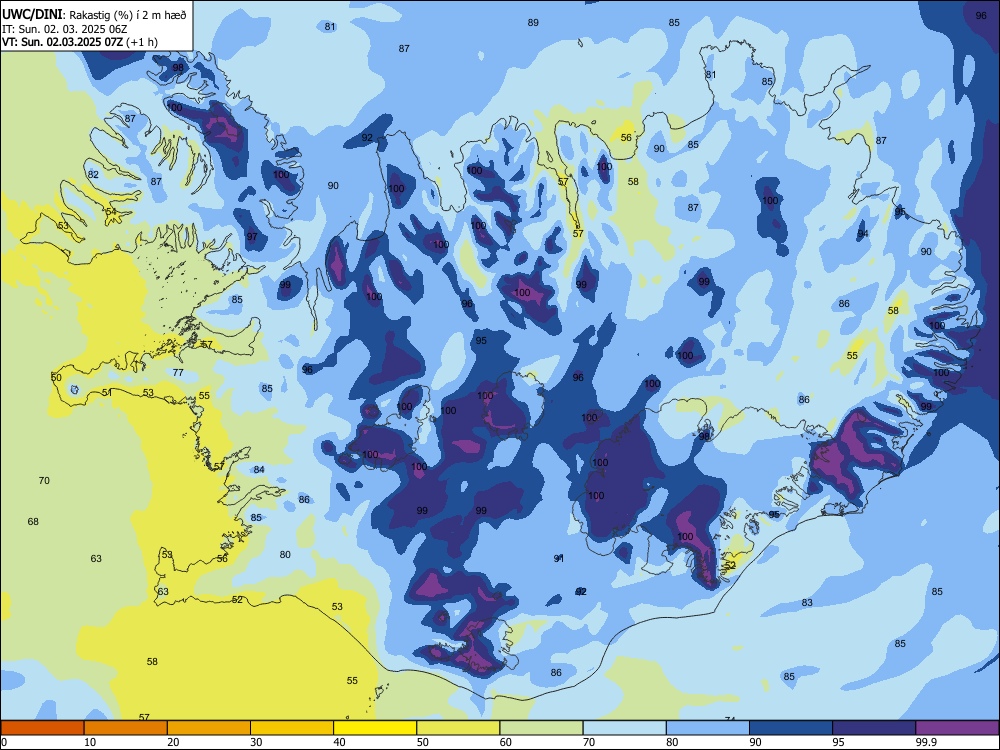
Task: Click humidity value 83 off southeast coast
Action: 807,603
